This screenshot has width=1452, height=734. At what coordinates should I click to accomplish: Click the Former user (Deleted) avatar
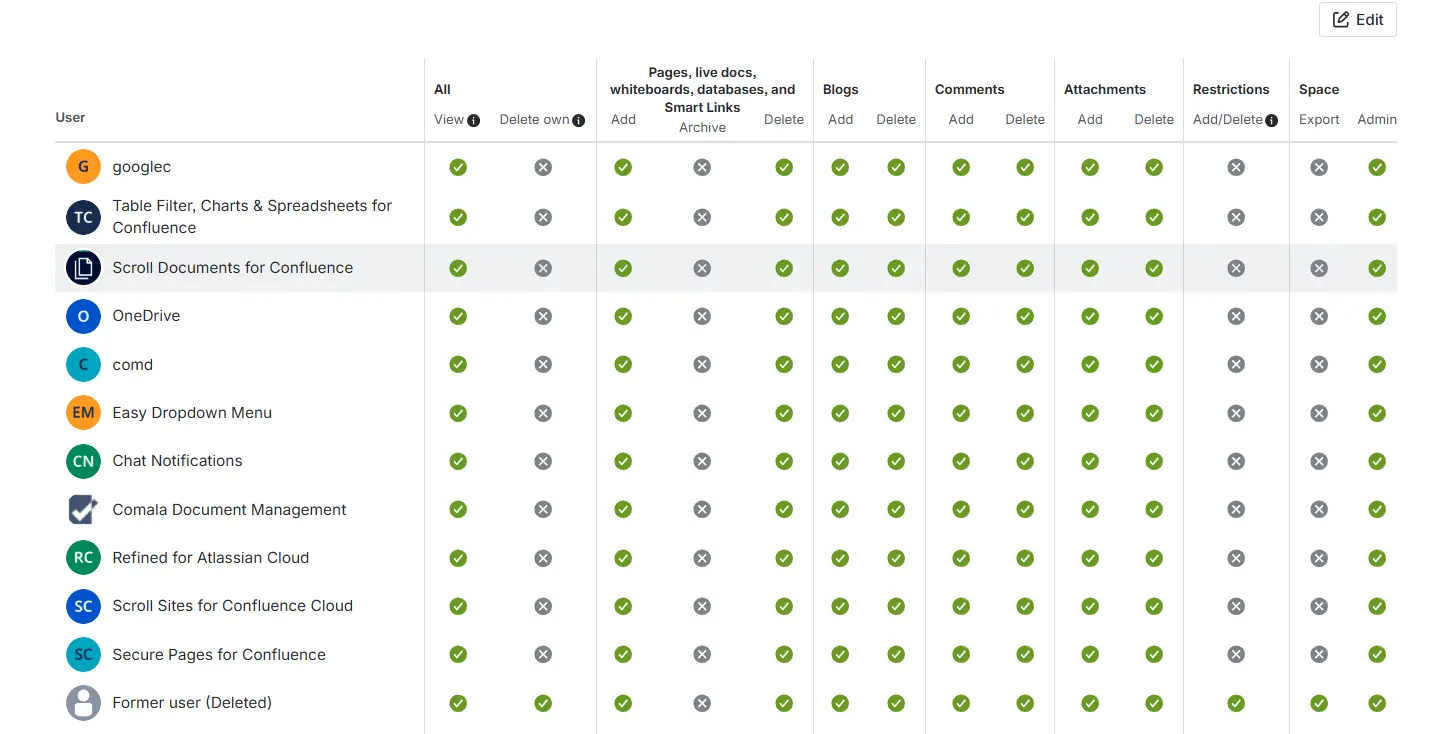pyautogui.click(x=83, y=703)
